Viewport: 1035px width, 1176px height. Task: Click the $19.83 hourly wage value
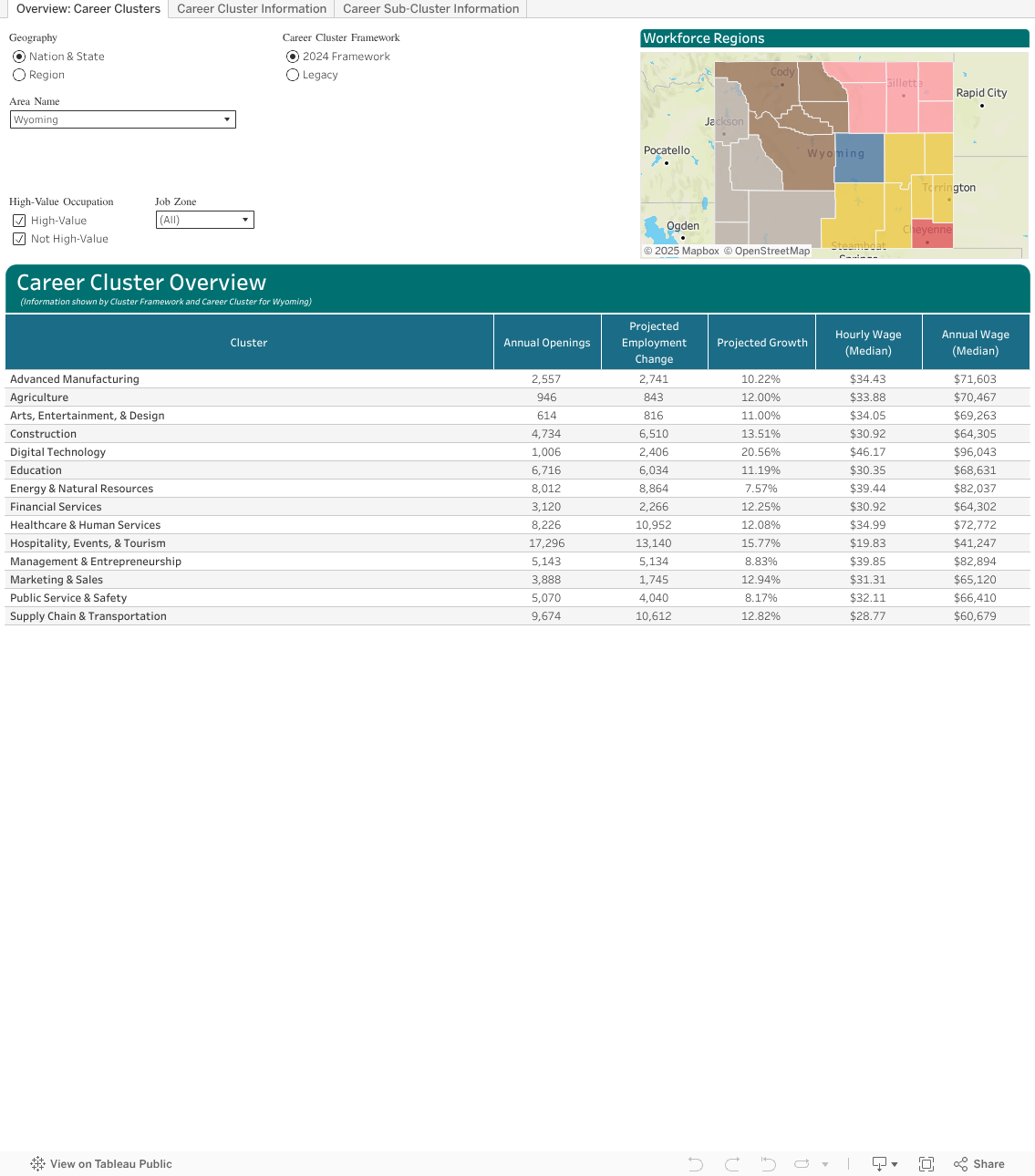(867, 543)
